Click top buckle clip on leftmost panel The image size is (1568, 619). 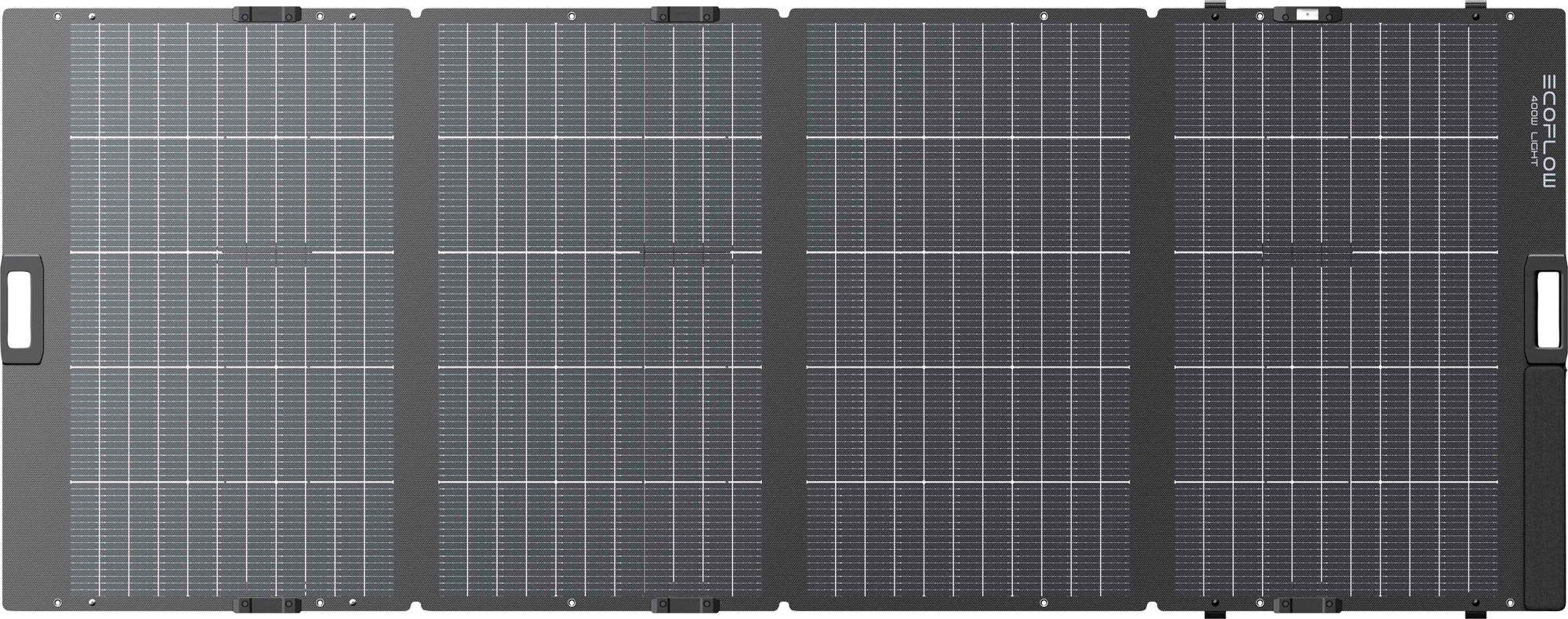[x=267, y=15]
